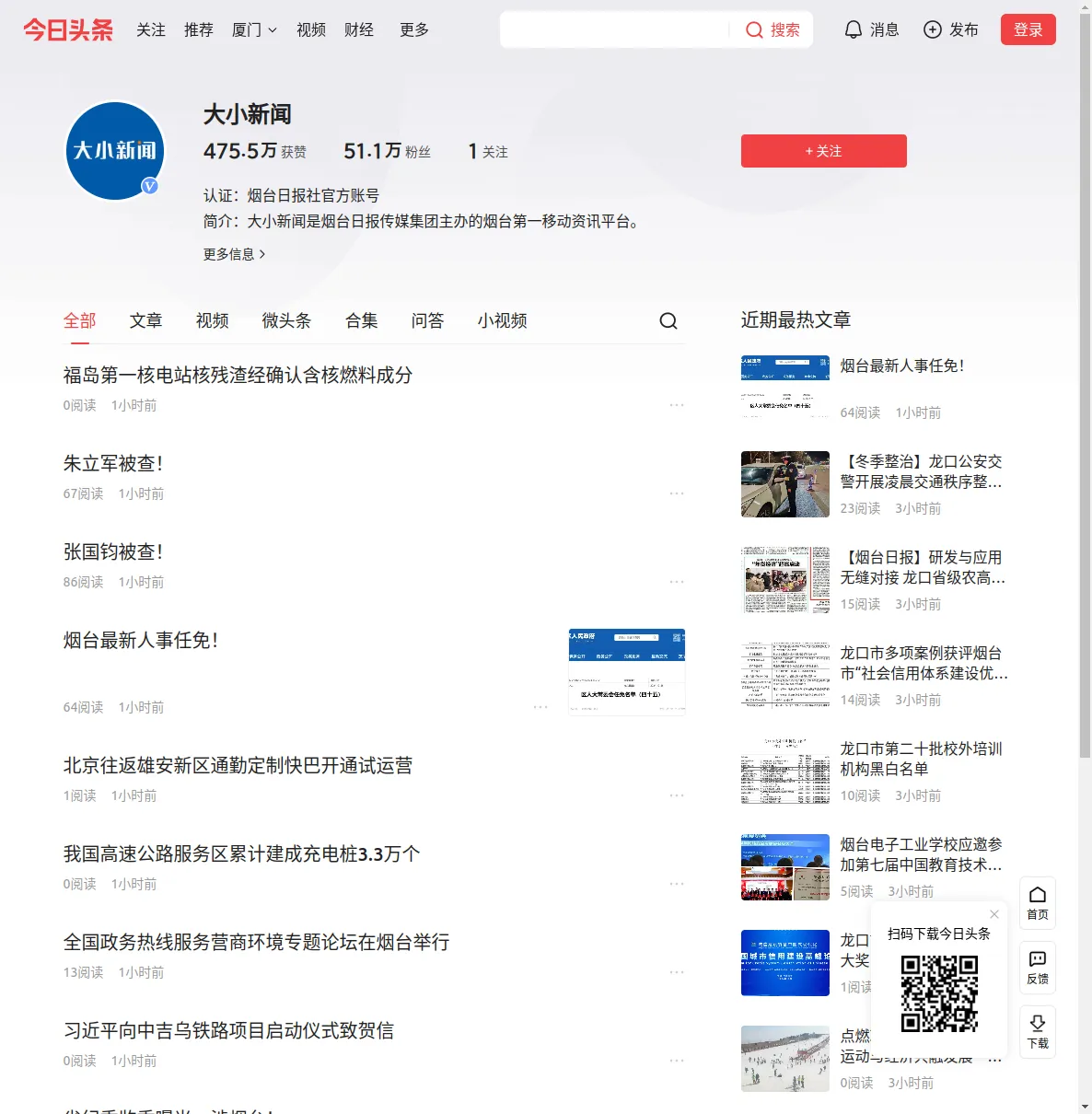Image resolution: width=1092 pixels, height=1114 pixels.
Task: Follow 大小新闻 with + 关注 button
Action: click(824, 151)
